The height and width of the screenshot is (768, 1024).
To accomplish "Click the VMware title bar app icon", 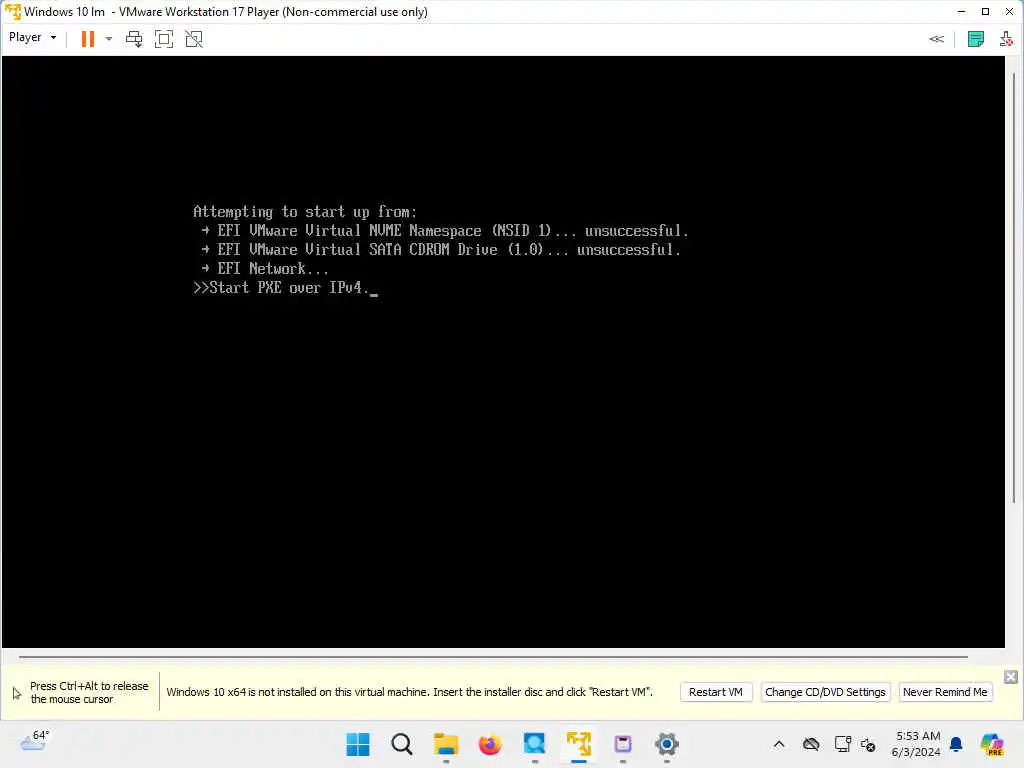I will click(12, 12).
